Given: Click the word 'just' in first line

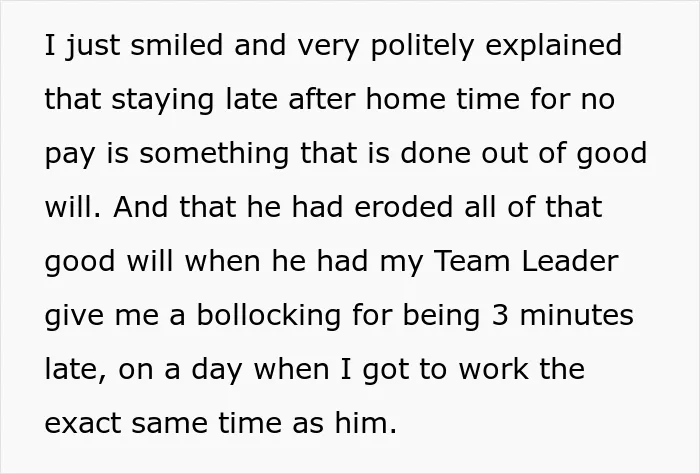Looking at the screenshot, I should click(92, 47).
